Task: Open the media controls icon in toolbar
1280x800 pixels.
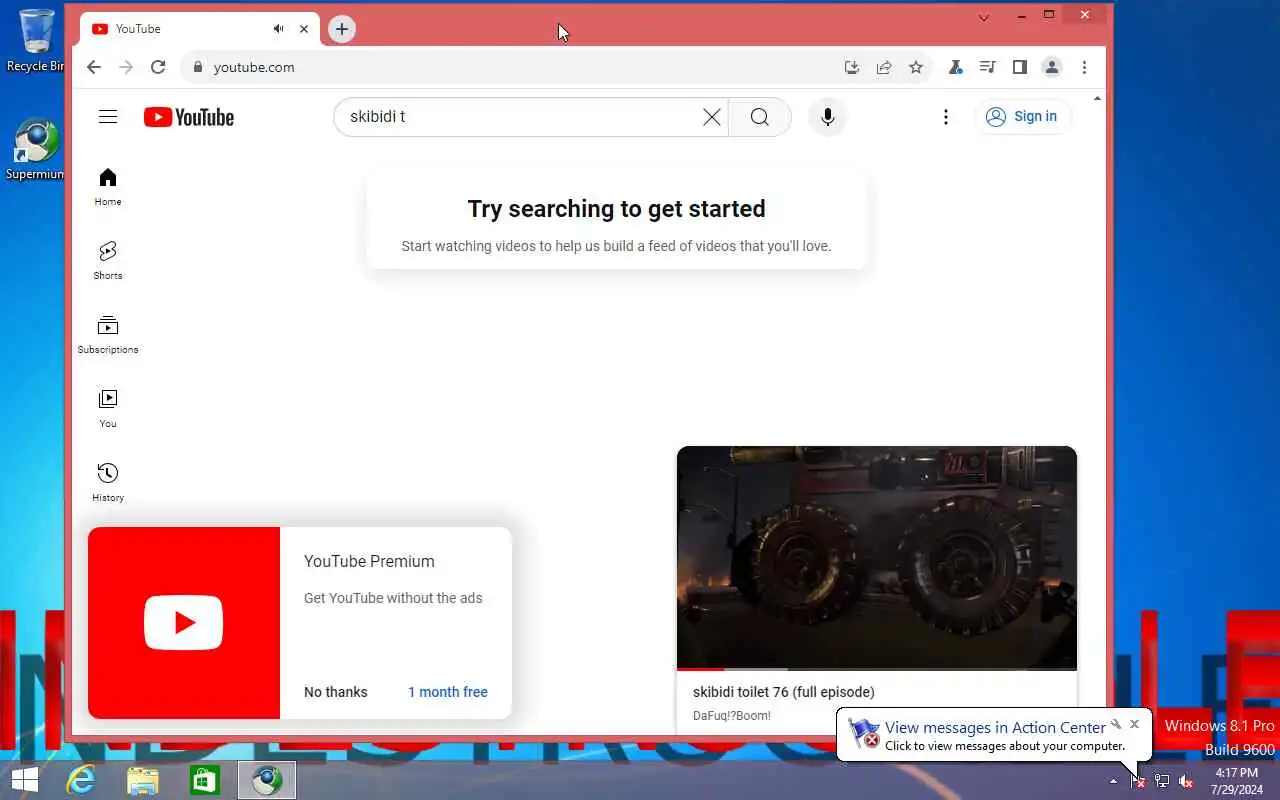Action: pos(987,67)
